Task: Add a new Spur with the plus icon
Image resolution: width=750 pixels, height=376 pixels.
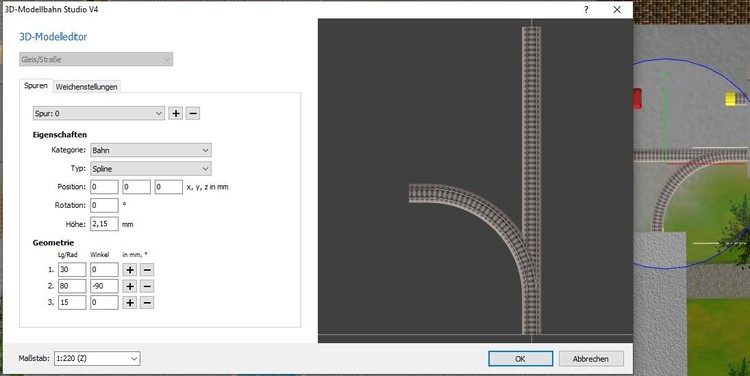Action: [x=176, y=113]
